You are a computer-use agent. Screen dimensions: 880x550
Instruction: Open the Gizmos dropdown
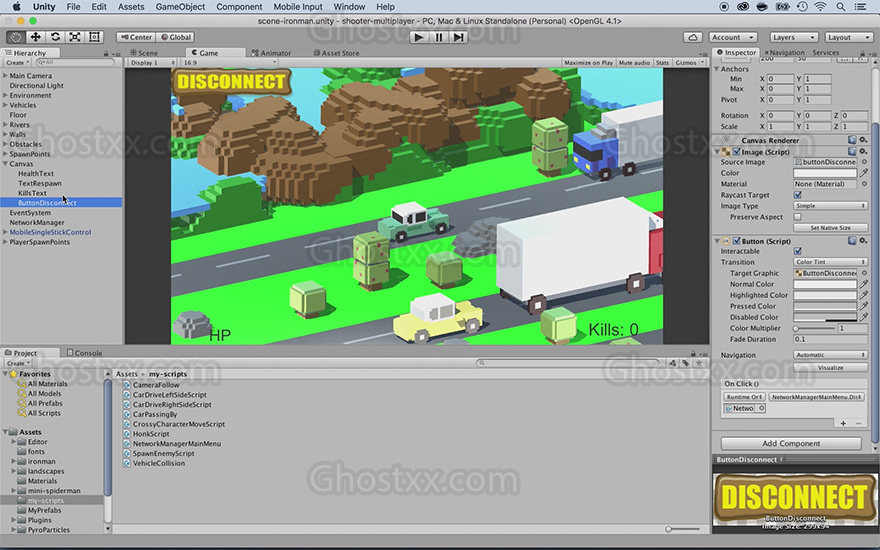point(690,63)
